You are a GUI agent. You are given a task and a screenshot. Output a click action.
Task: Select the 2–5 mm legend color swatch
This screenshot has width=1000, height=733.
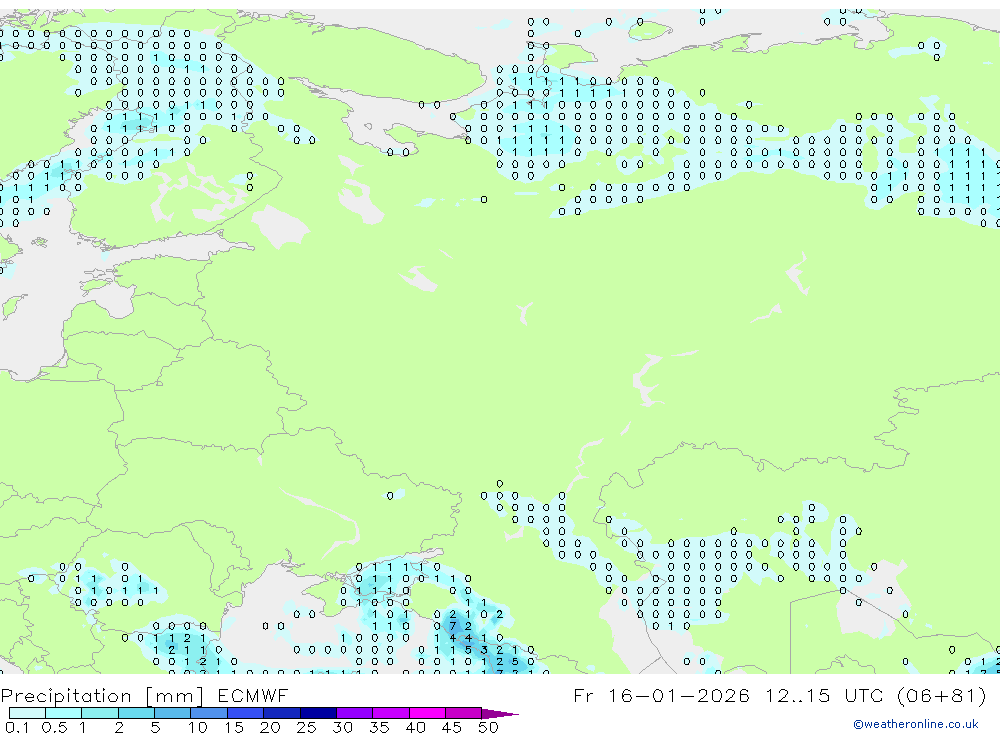(136, 713)
